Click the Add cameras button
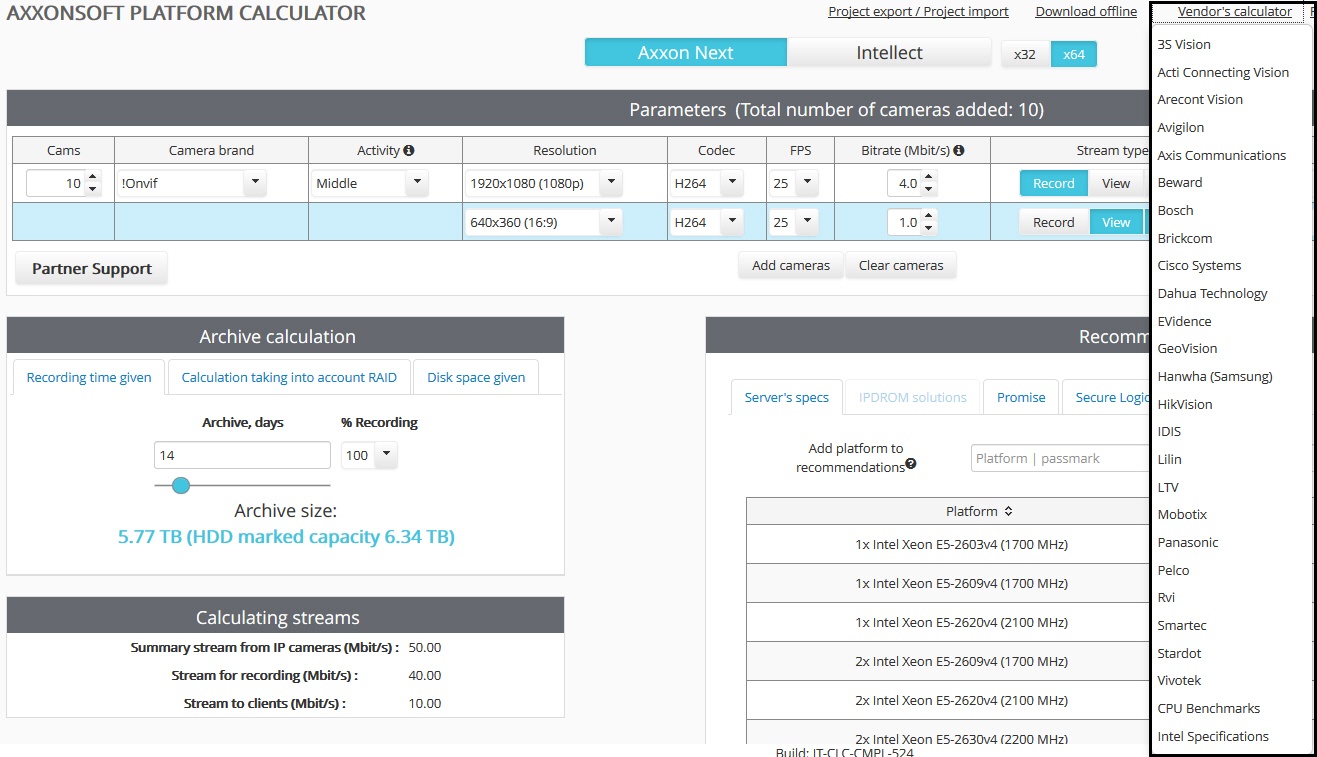 coord(790,265)
